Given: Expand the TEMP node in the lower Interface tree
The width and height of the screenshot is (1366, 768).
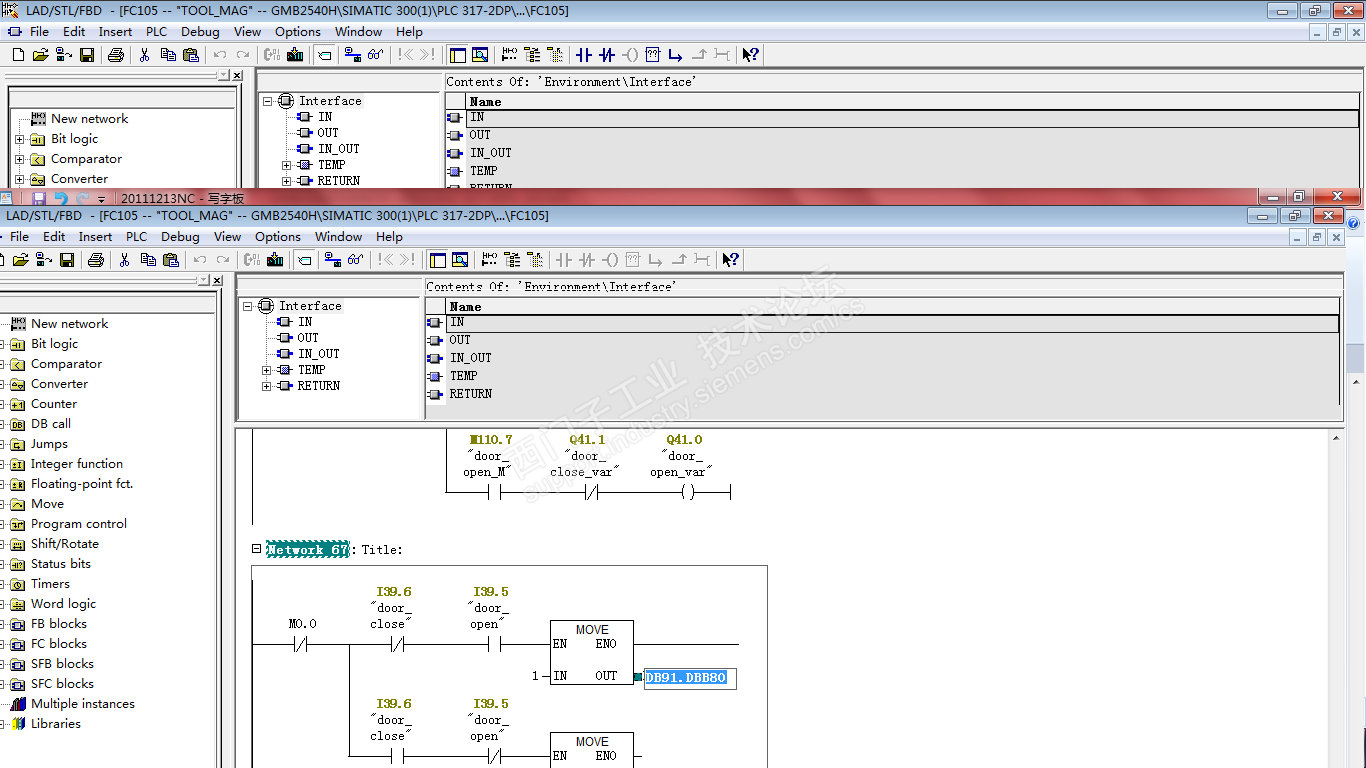Looking at the screenshot, I should (267, 370).
